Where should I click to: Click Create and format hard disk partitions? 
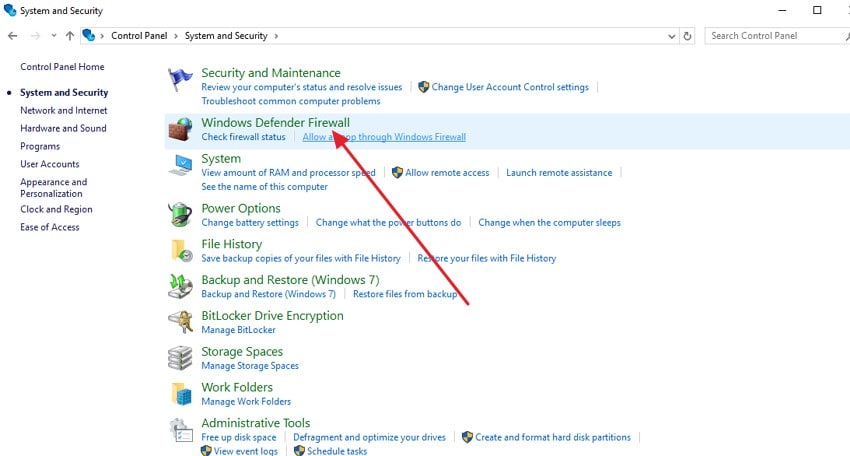pos(553,438)
